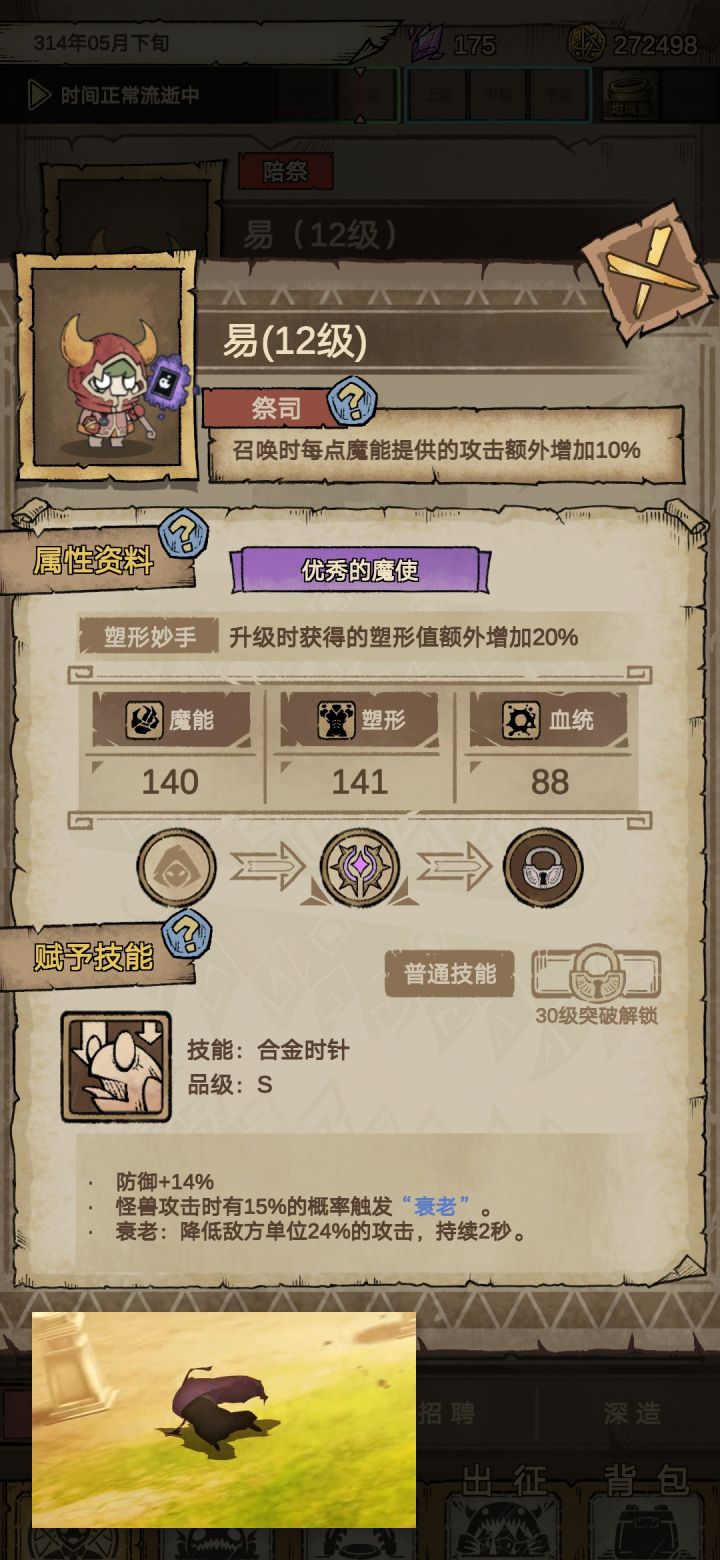Tap the 血统 gear stat icon
Image resolution: width=720 pixels, height=1560 pixels.
[x=521, y=720]
